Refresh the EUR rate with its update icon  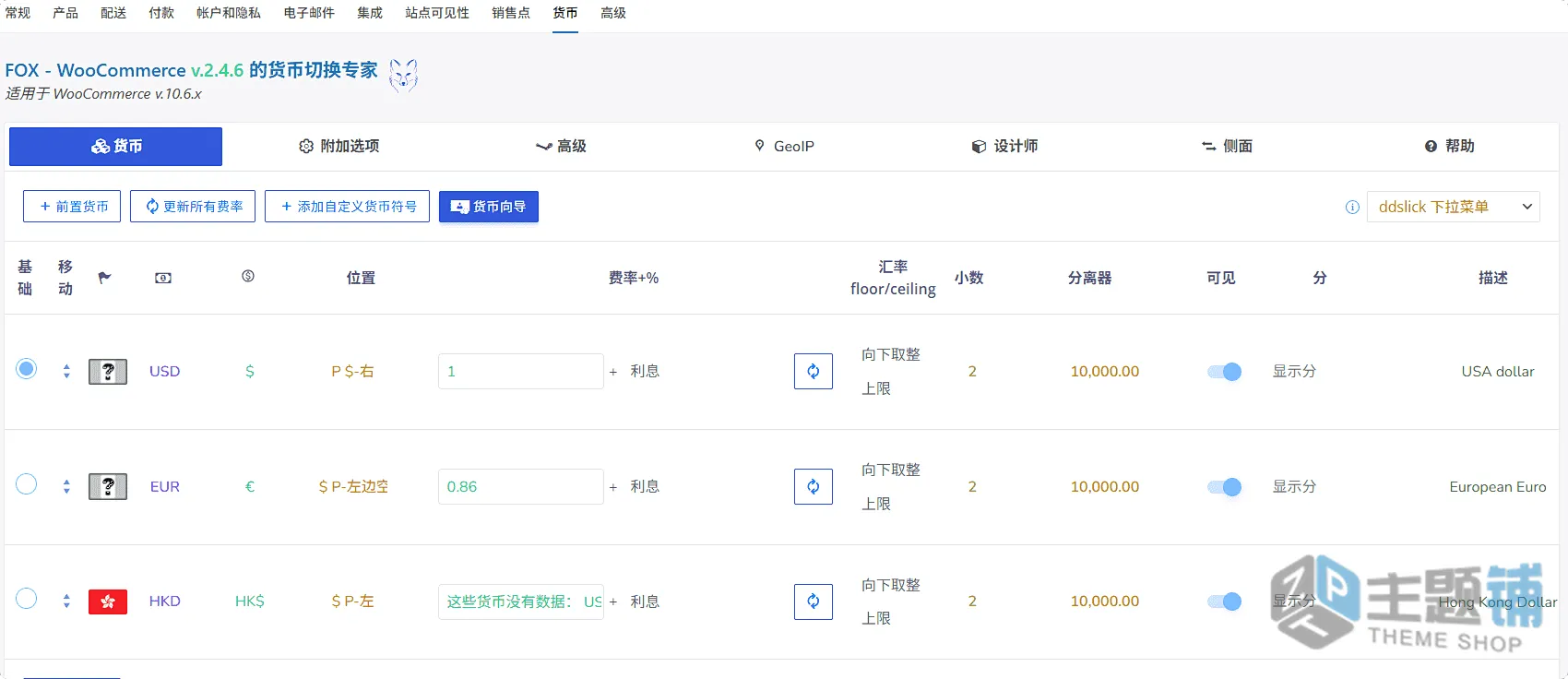click(814, 486)
